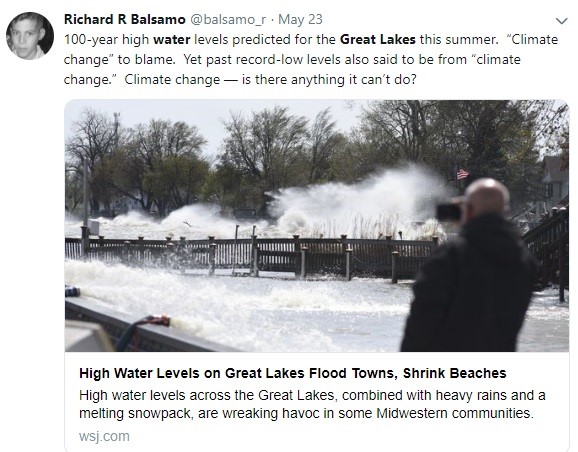Select the bold Great Lakes keyword in tweet
Image resolution: width=578 pixels, height=452 pixels.
[377, 39]
